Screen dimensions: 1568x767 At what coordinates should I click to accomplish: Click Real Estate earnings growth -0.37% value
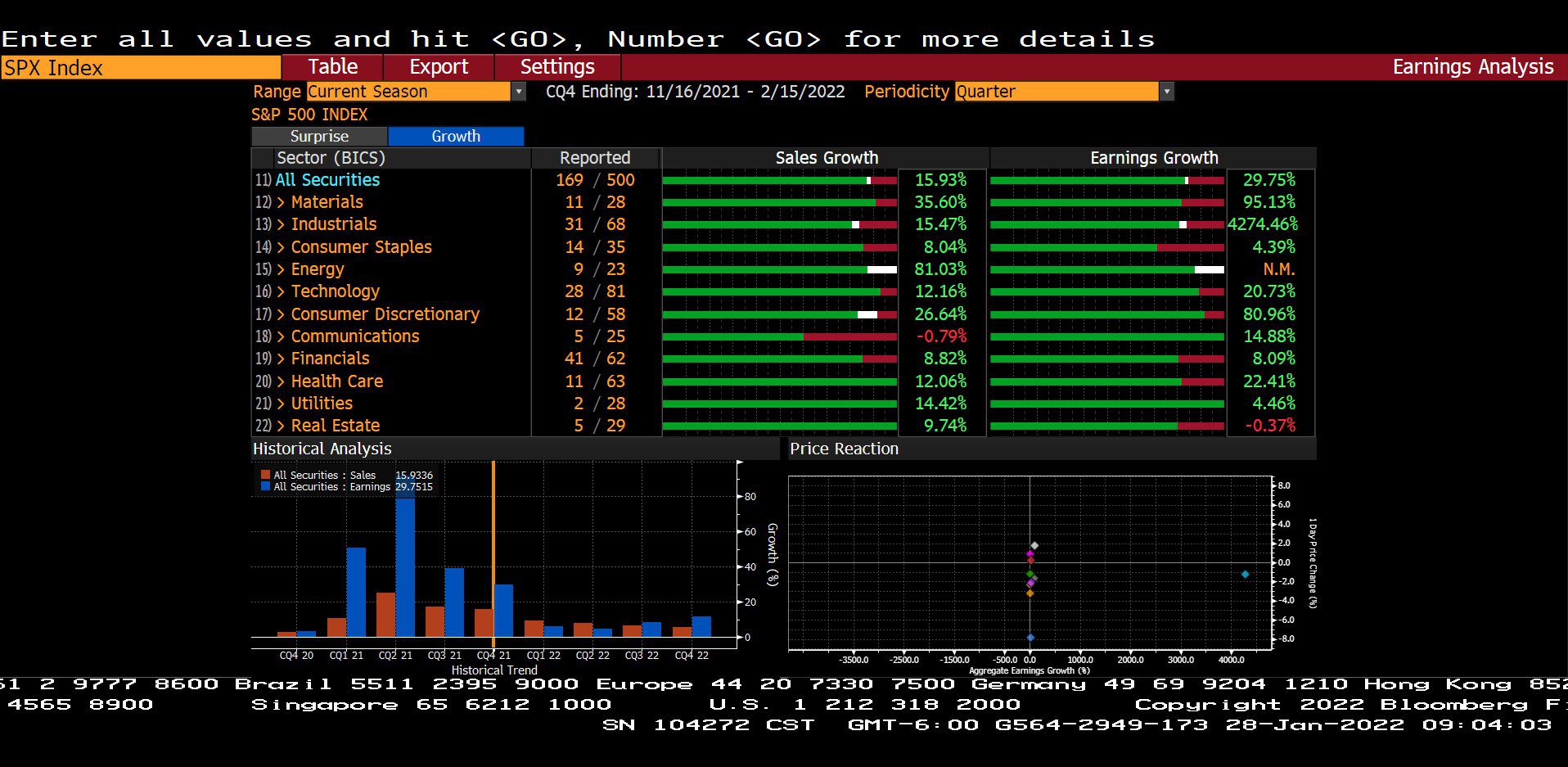[1270, 426]
